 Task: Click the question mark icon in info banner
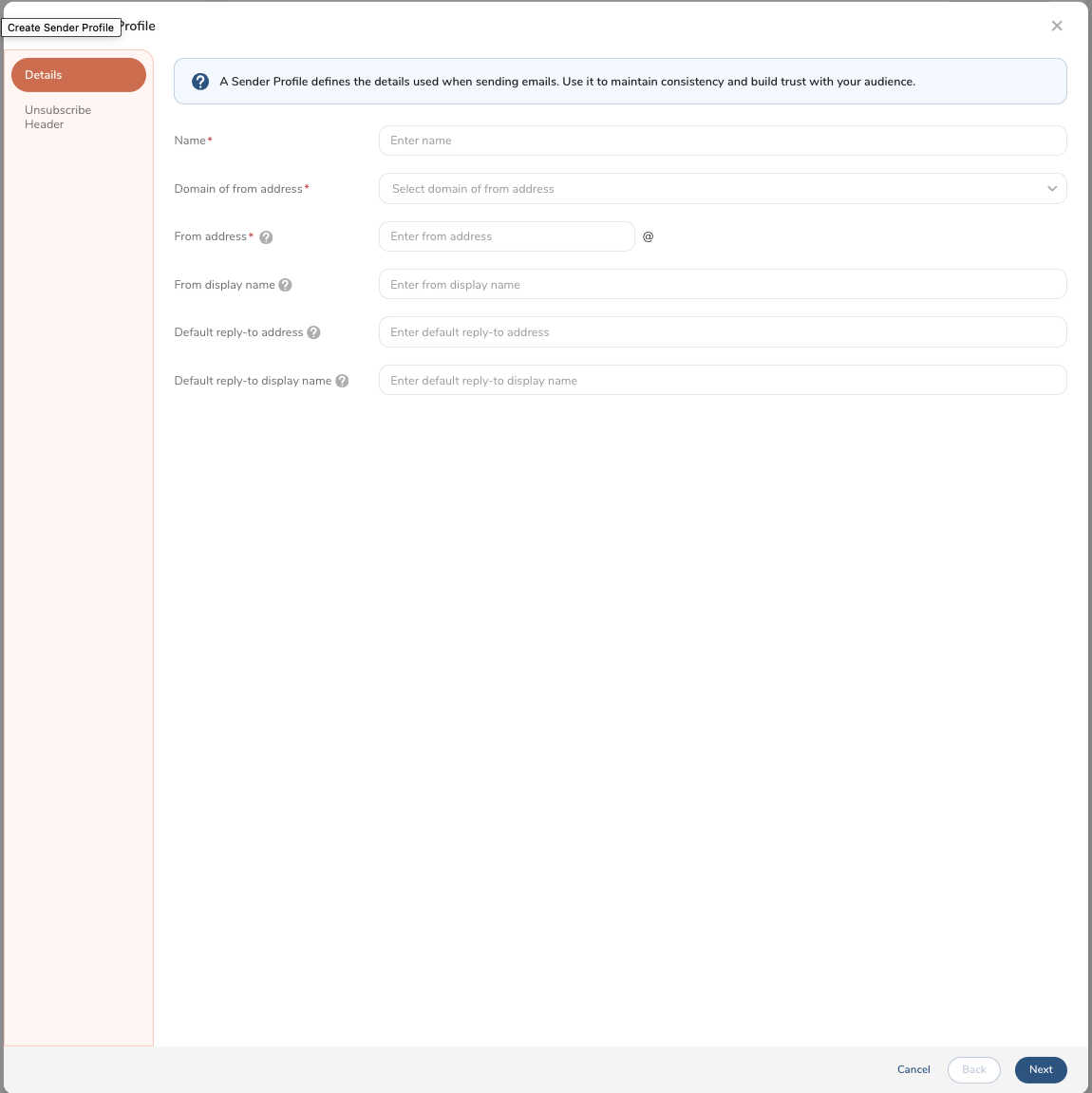point(200,82)
